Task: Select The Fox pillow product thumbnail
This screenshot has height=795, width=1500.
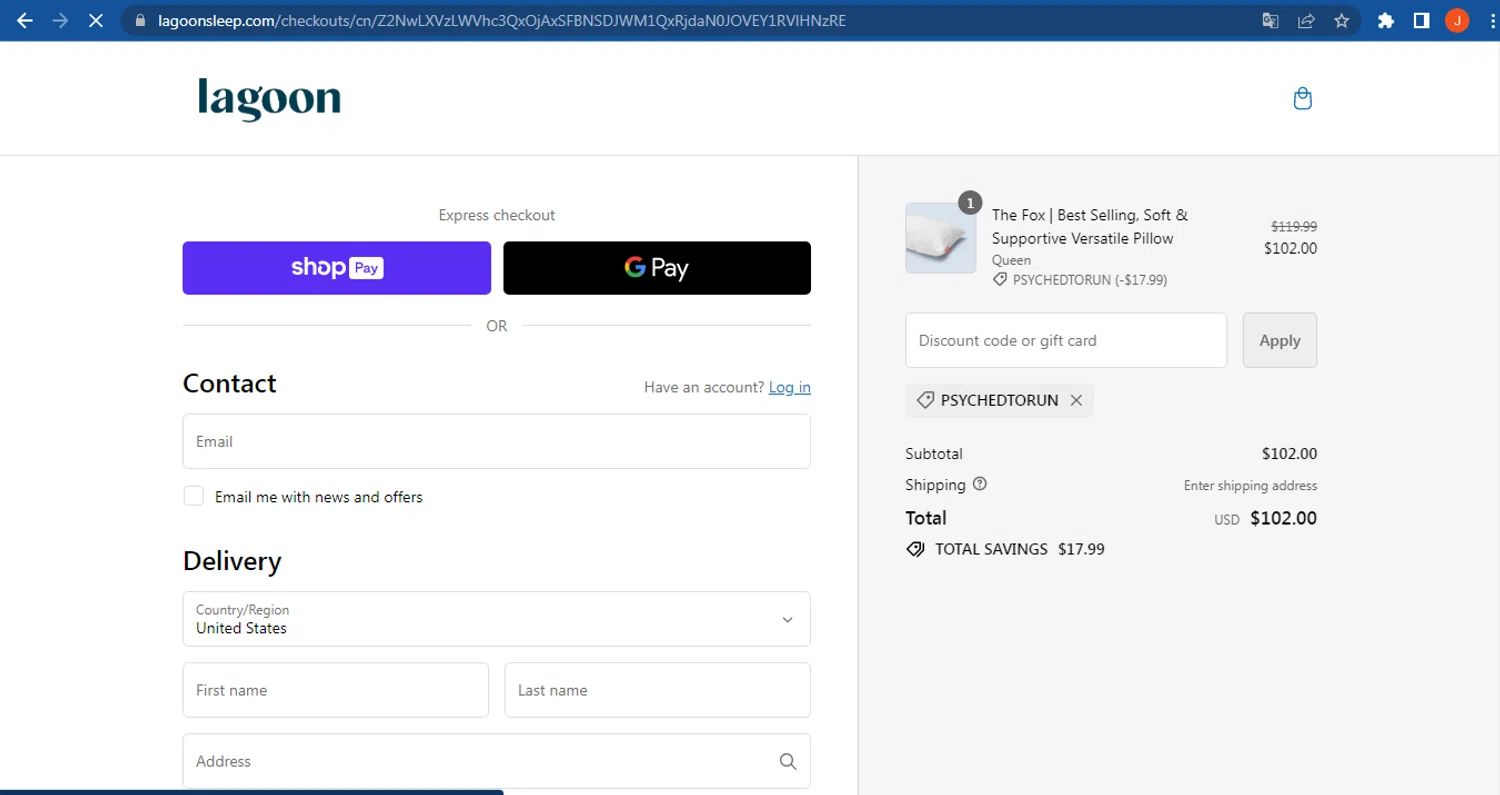Action: click(x=941, y=238)
